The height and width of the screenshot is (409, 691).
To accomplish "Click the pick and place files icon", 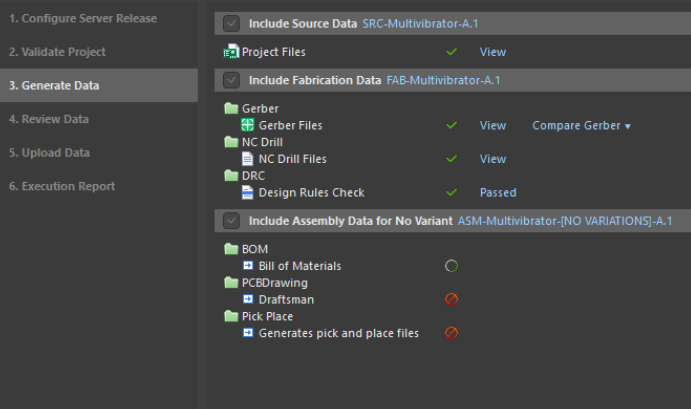I will 248,333.
